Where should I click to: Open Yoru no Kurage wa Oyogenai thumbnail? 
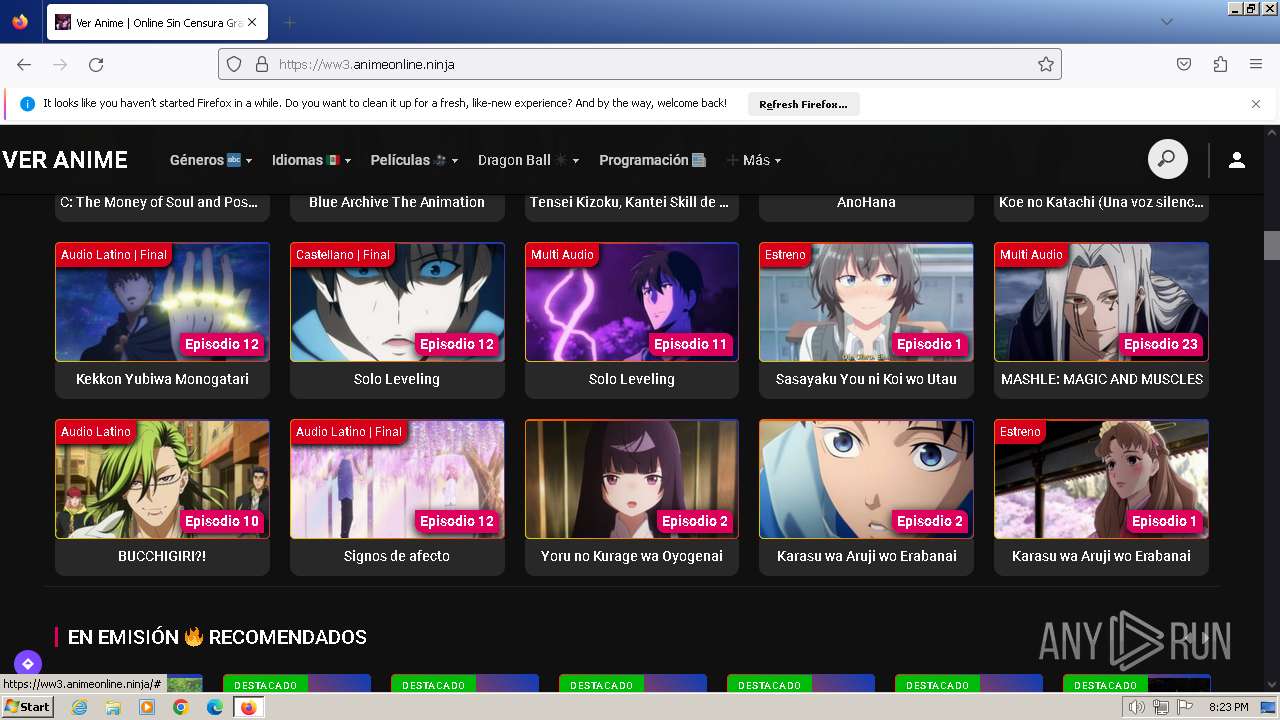click(632, 479)
